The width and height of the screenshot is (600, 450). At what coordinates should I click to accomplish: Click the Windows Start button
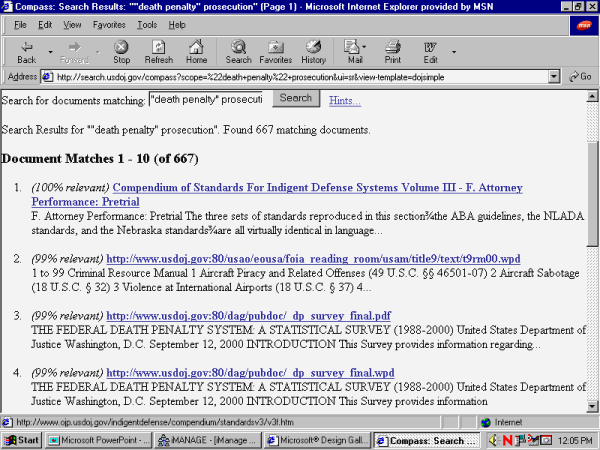pyautogui.click(x=22, y=440)
